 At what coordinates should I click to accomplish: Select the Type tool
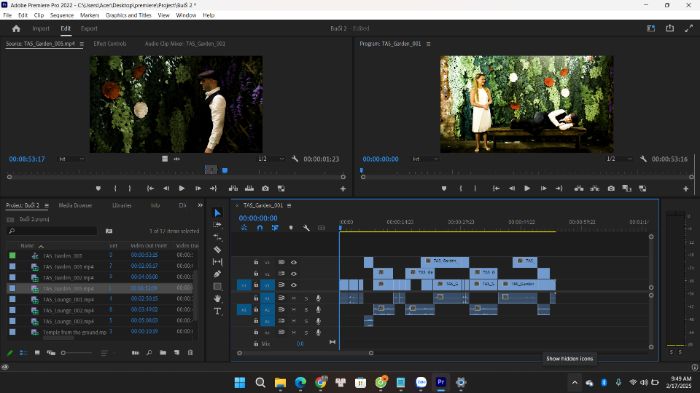click(217, 311)
